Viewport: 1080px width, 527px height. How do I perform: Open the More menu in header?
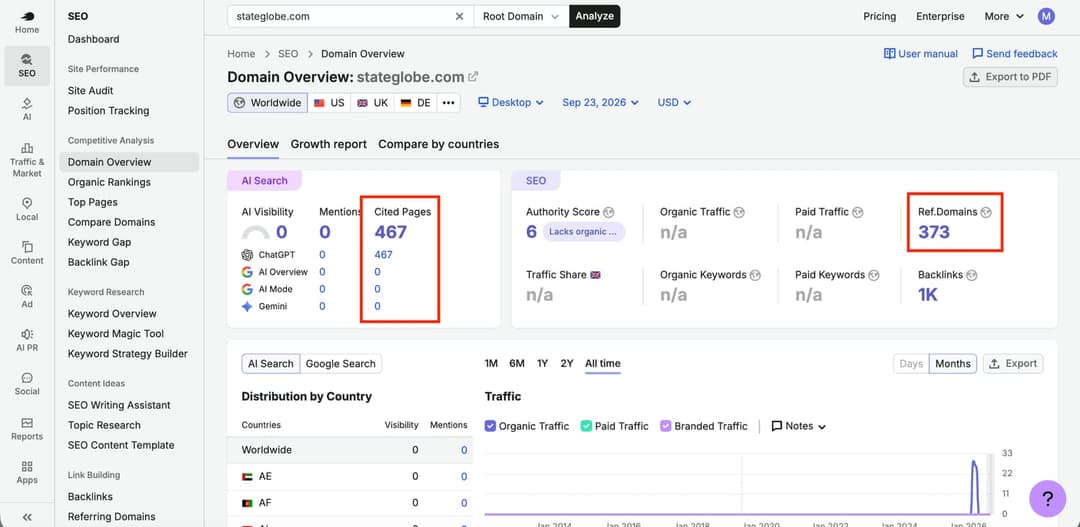click(x=1004, y=17)
